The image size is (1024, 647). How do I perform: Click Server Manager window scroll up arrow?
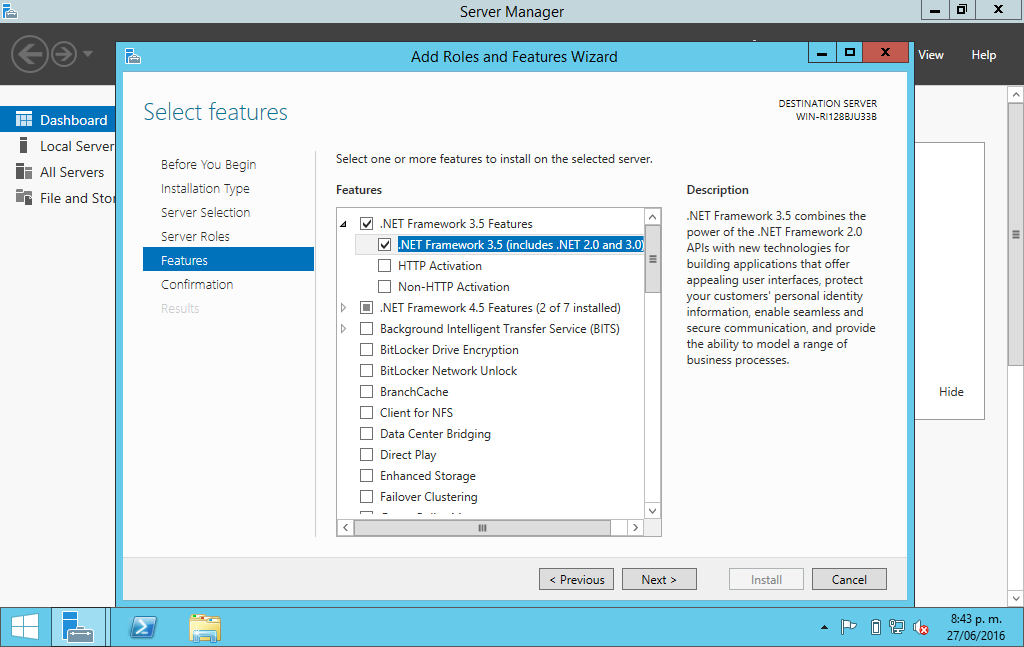(1016, 95)
